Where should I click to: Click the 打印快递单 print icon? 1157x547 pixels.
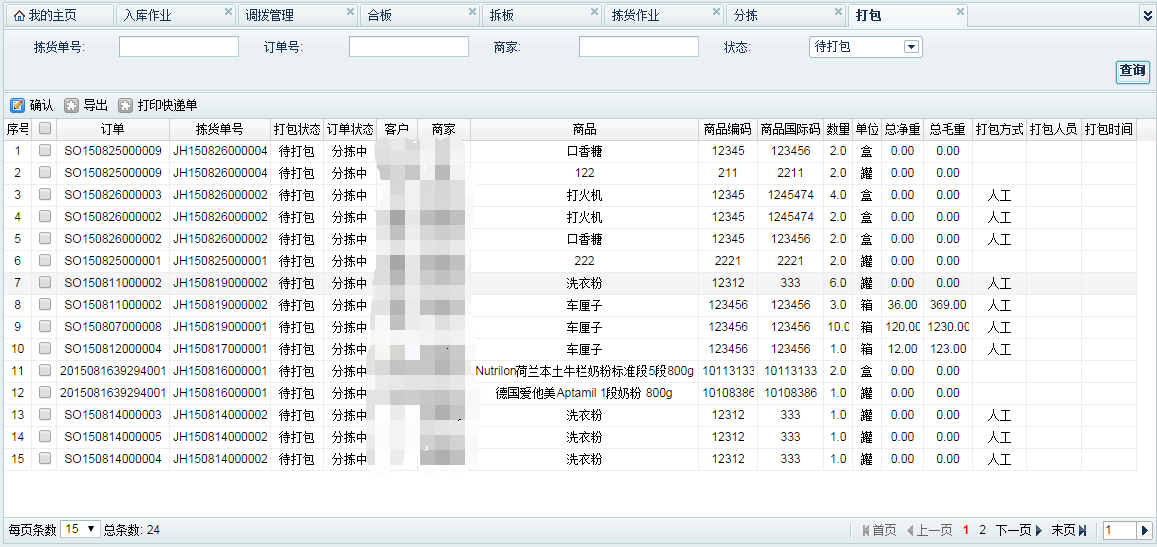(x=125, y=105)
